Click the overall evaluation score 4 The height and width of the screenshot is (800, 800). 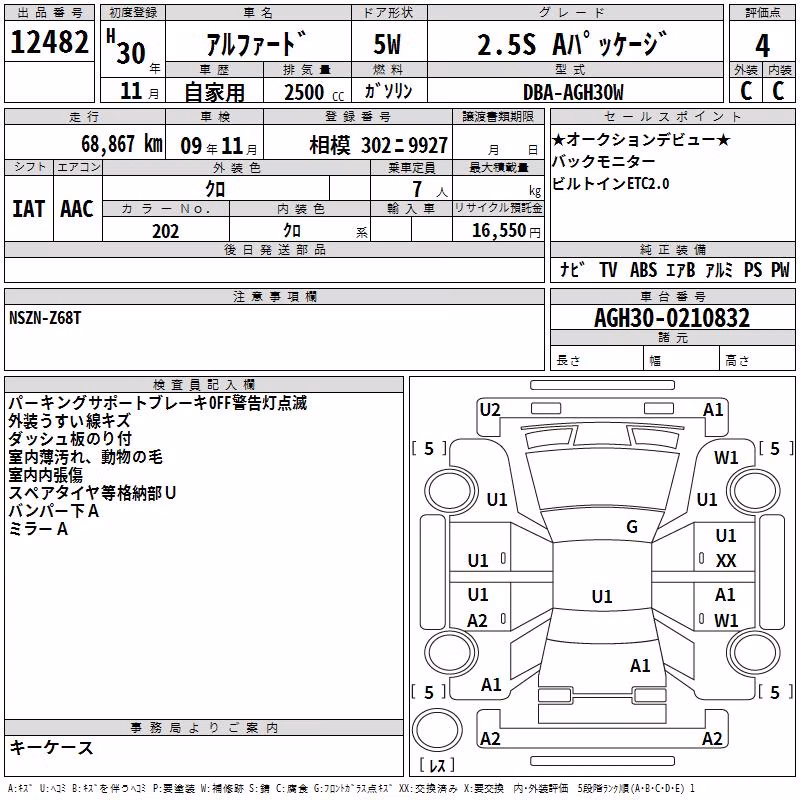(x=762, y=46)
